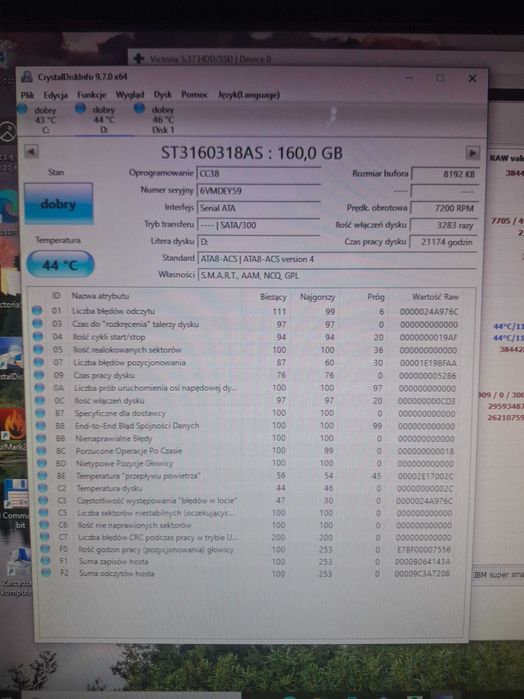Viewport: 524px width, 699px height.
Task: Click the Tryb transferu field SATA/300
Action: coord(258,225)
